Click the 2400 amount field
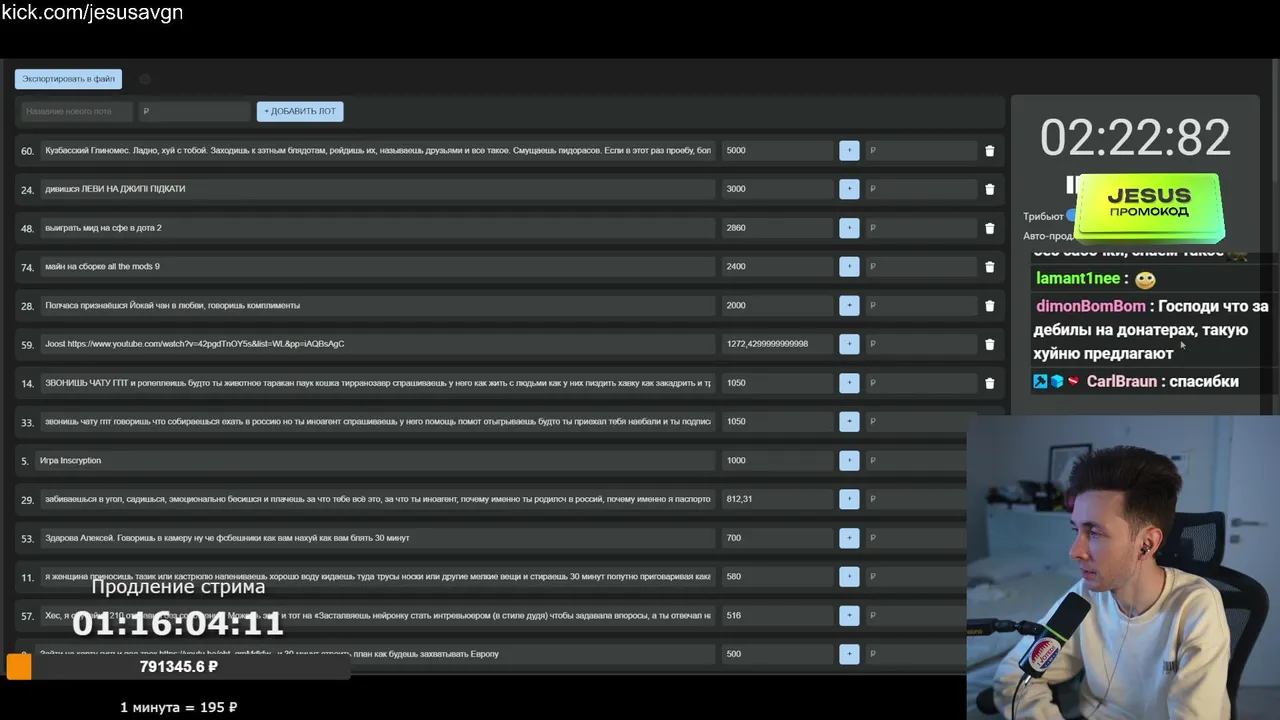 (778, 266)
